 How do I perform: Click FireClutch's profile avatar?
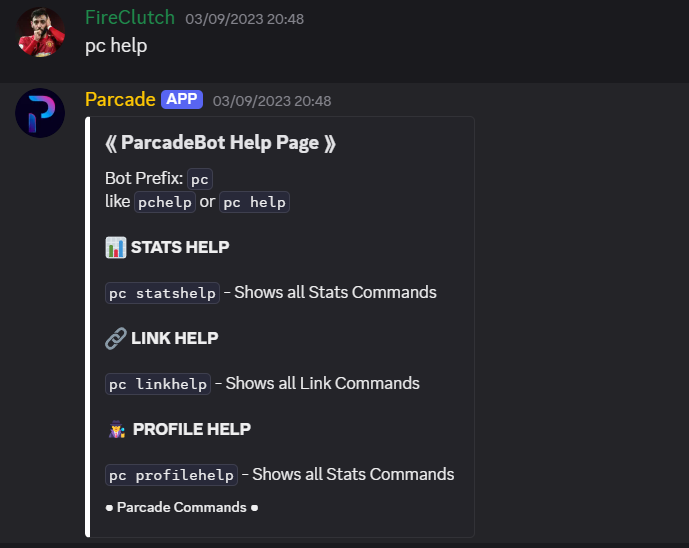41,32
